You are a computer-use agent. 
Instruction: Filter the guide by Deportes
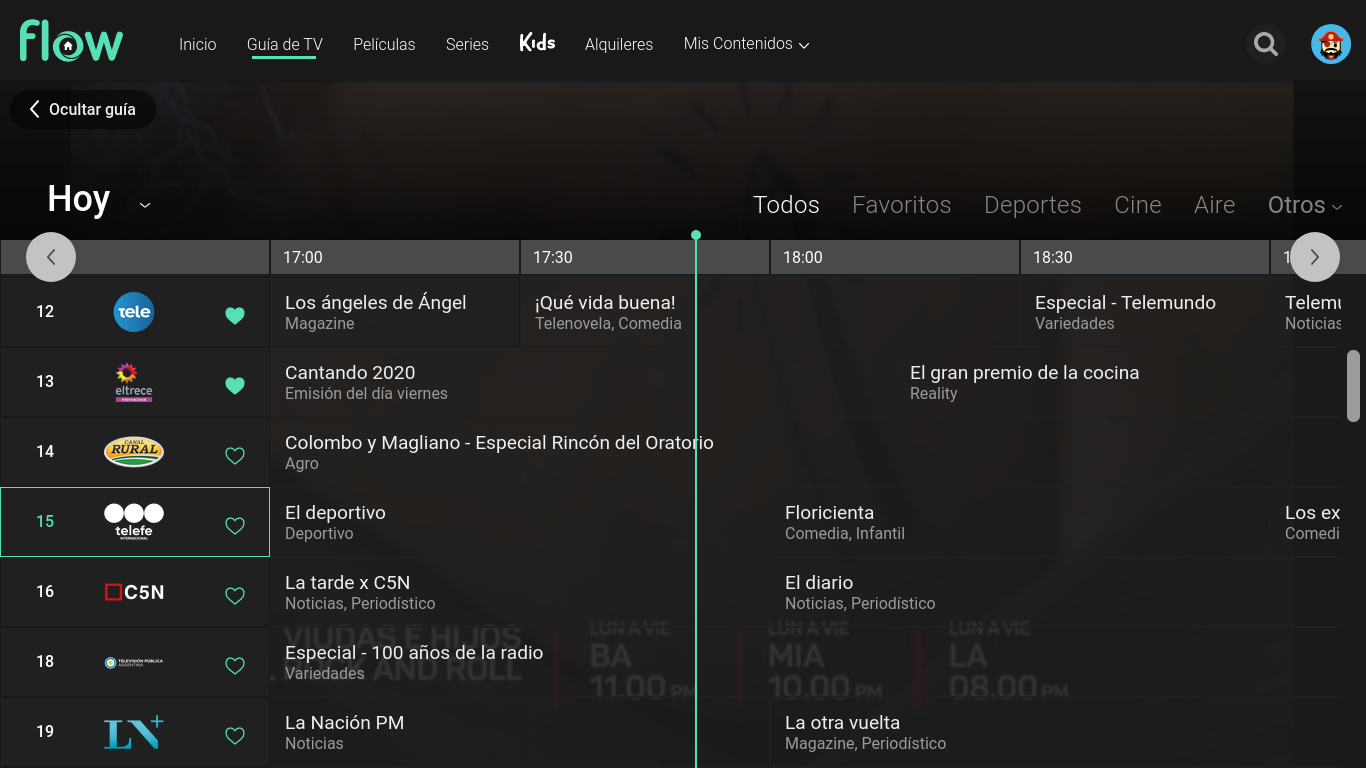(x=1032, y=205)
